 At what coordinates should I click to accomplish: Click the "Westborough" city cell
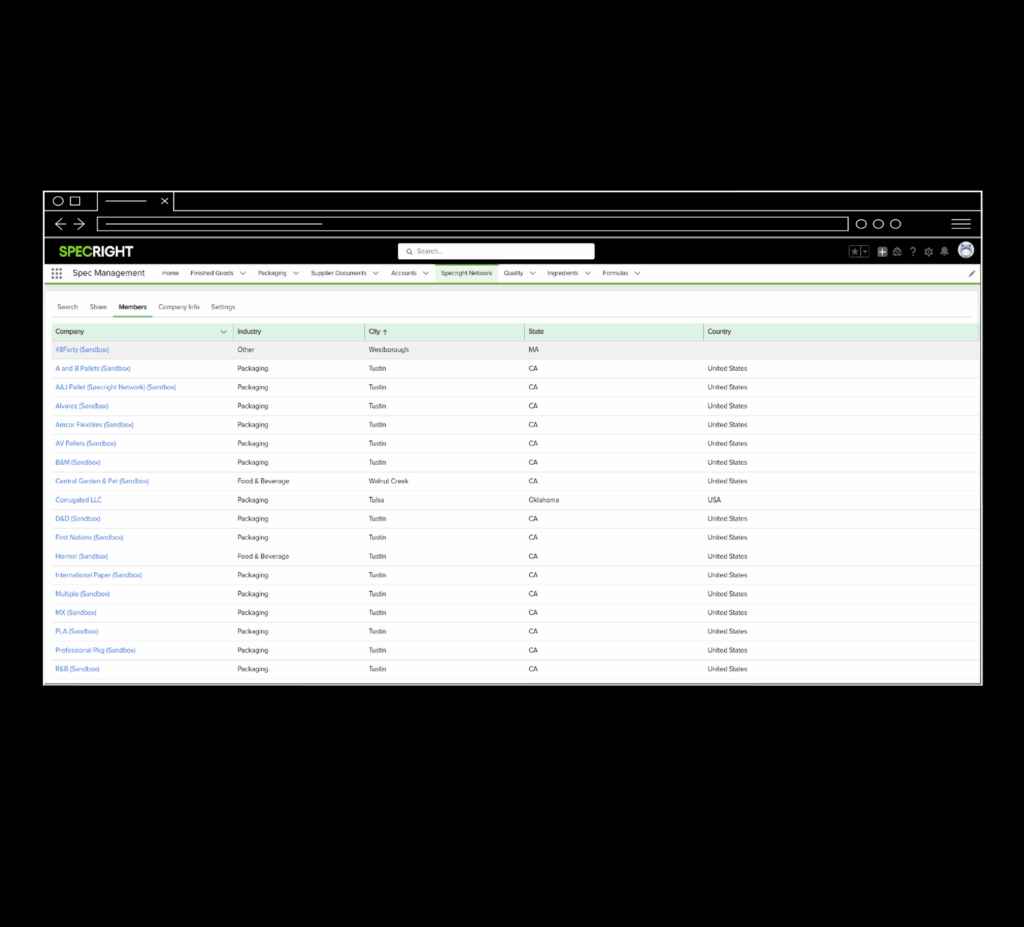pyautogui.click(x=389, y=350)
